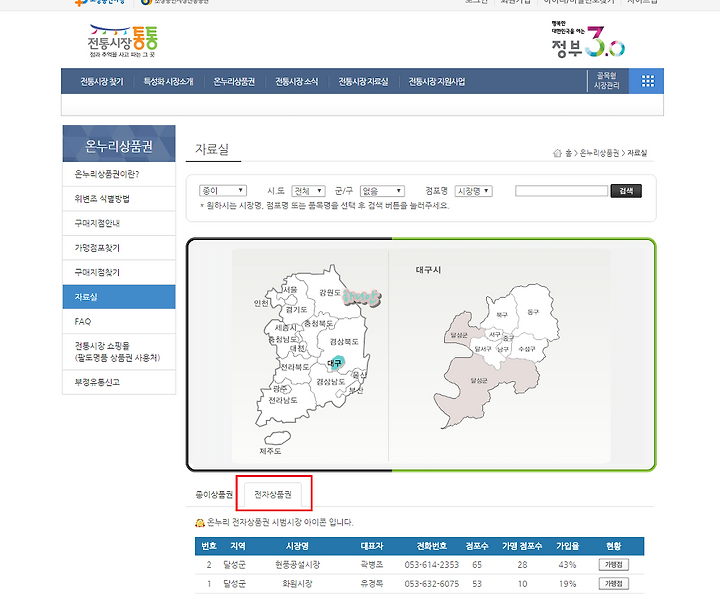Open 전통시장 쇼핑몰 in the sidebar
This screenshot has width=720, height=596.
(x=119, y=352)
